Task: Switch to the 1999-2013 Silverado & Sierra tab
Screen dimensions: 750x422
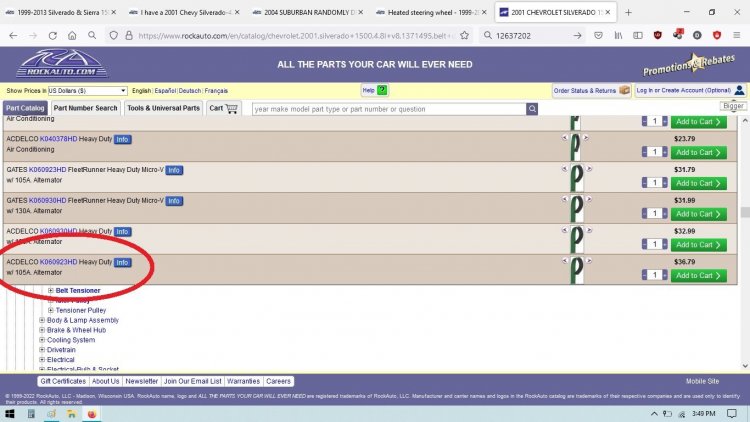Action: 60,12
